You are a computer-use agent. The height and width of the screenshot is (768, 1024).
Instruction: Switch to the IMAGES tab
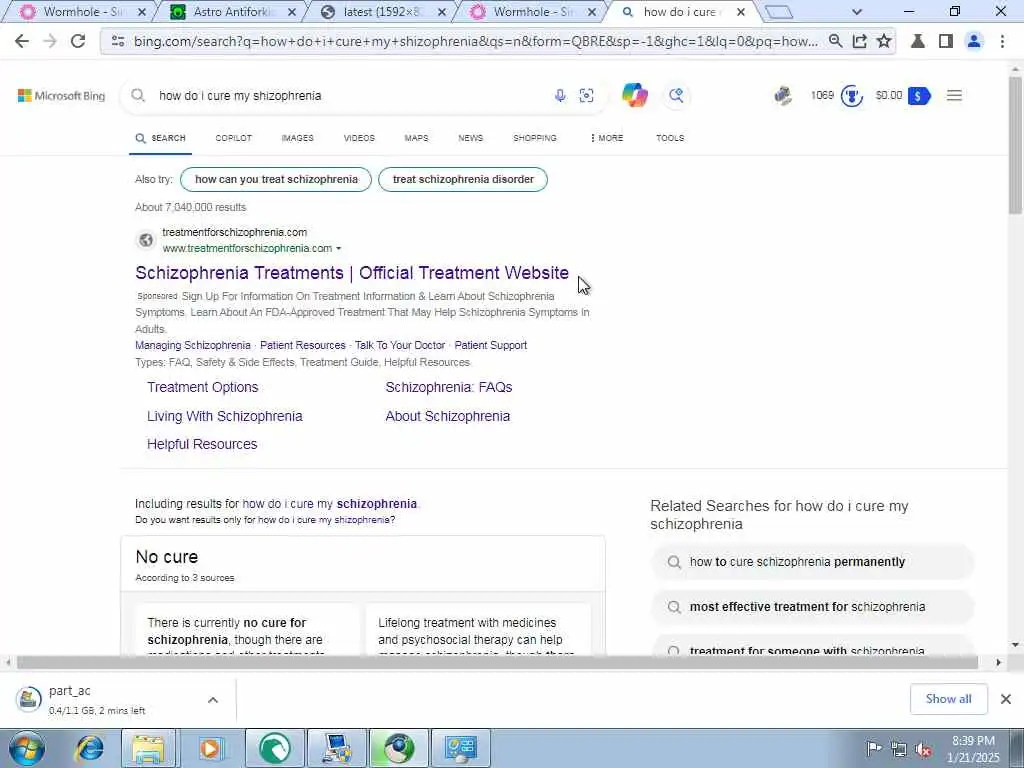tap(297, 138)
